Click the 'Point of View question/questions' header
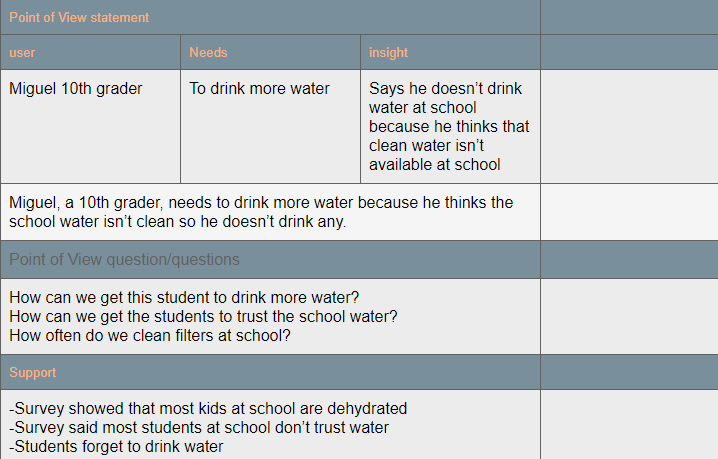Viewport: 718px width, 459px height. click(x=124, y=259)
